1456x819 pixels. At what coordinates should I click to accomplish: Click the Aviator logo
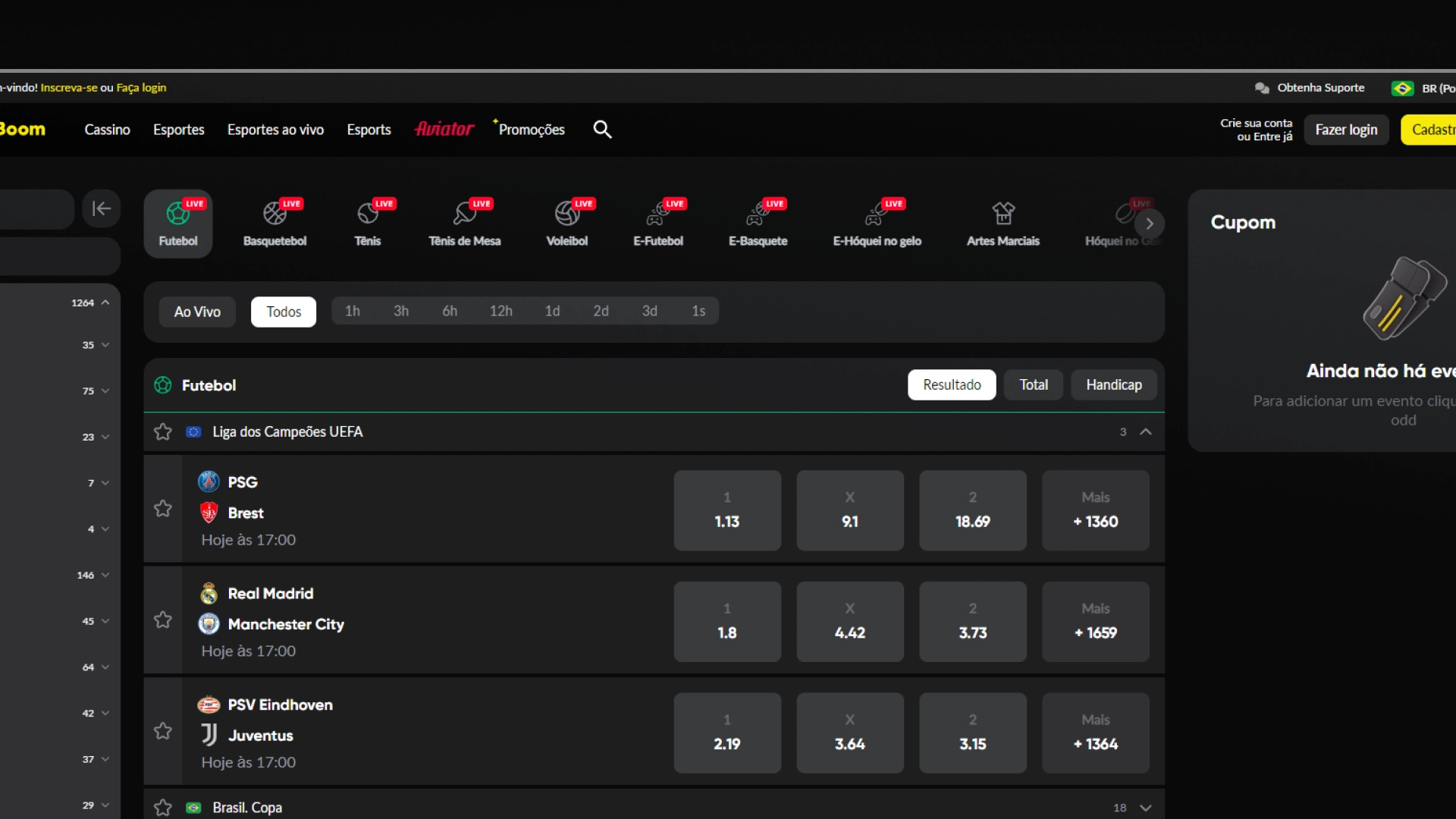coord(444,130)
